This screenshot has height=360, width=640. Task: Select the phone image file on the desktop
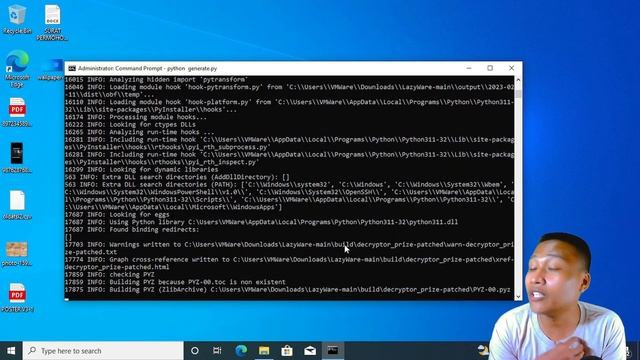coord(17,158)
